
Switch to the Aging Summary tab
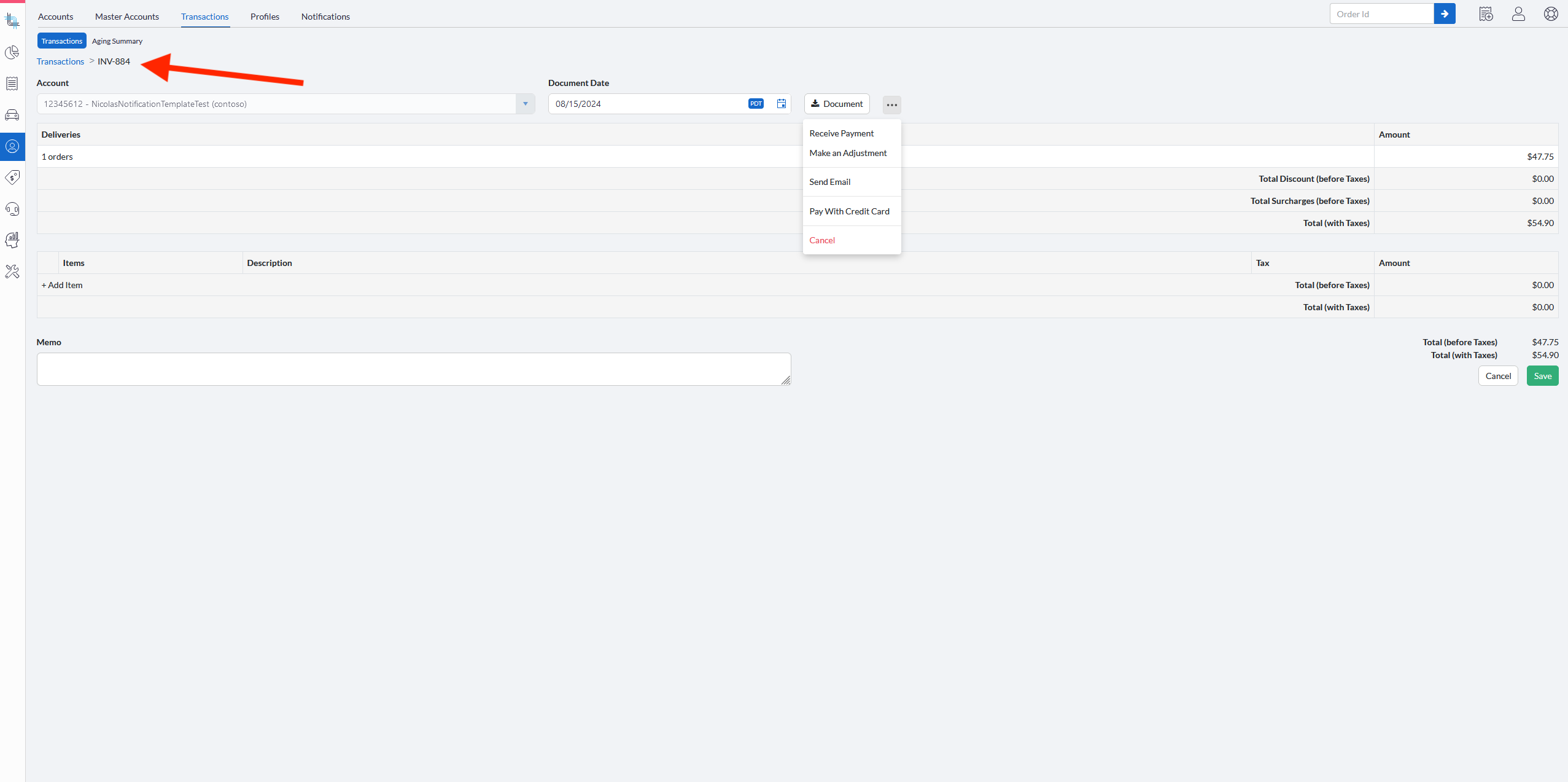pos(117,41)
